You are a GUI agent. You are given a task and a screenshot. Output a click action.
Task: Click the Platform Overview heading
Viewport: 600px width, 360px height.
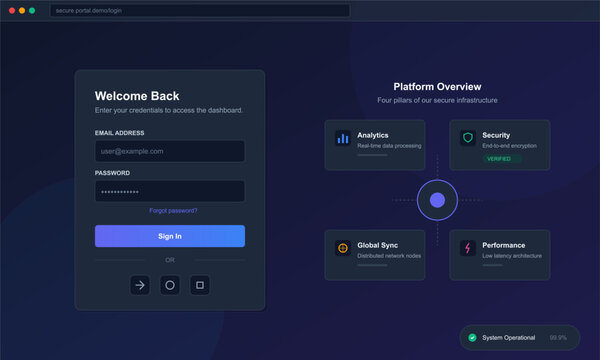pos(437,87)
